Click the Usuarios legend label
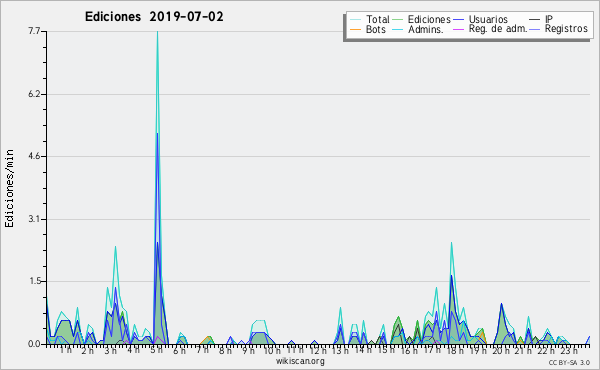 (488, 19)
